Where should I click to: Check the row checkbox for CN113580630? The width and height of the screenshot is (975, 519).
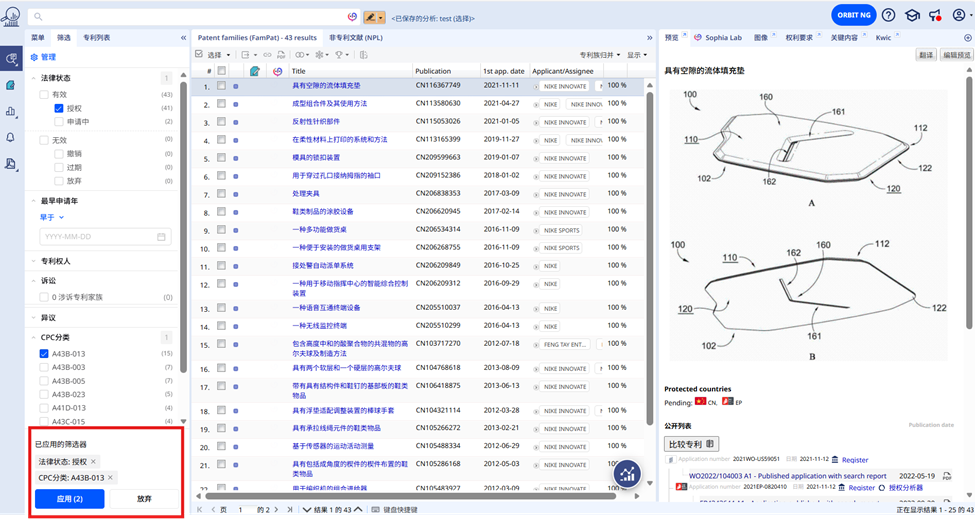click(221, 104)
